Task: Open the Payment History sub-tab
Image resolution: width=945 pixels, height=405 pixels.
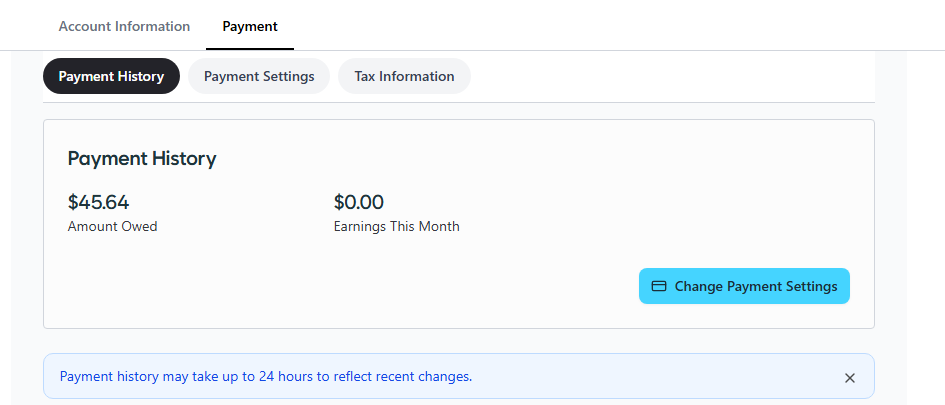Action: pos(111,76)
